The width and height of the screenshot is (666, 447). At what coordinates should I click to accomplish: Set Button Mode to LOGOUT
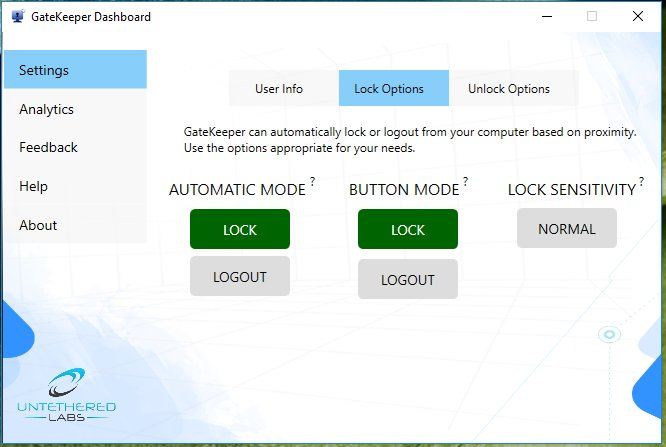tap(408, 279)
